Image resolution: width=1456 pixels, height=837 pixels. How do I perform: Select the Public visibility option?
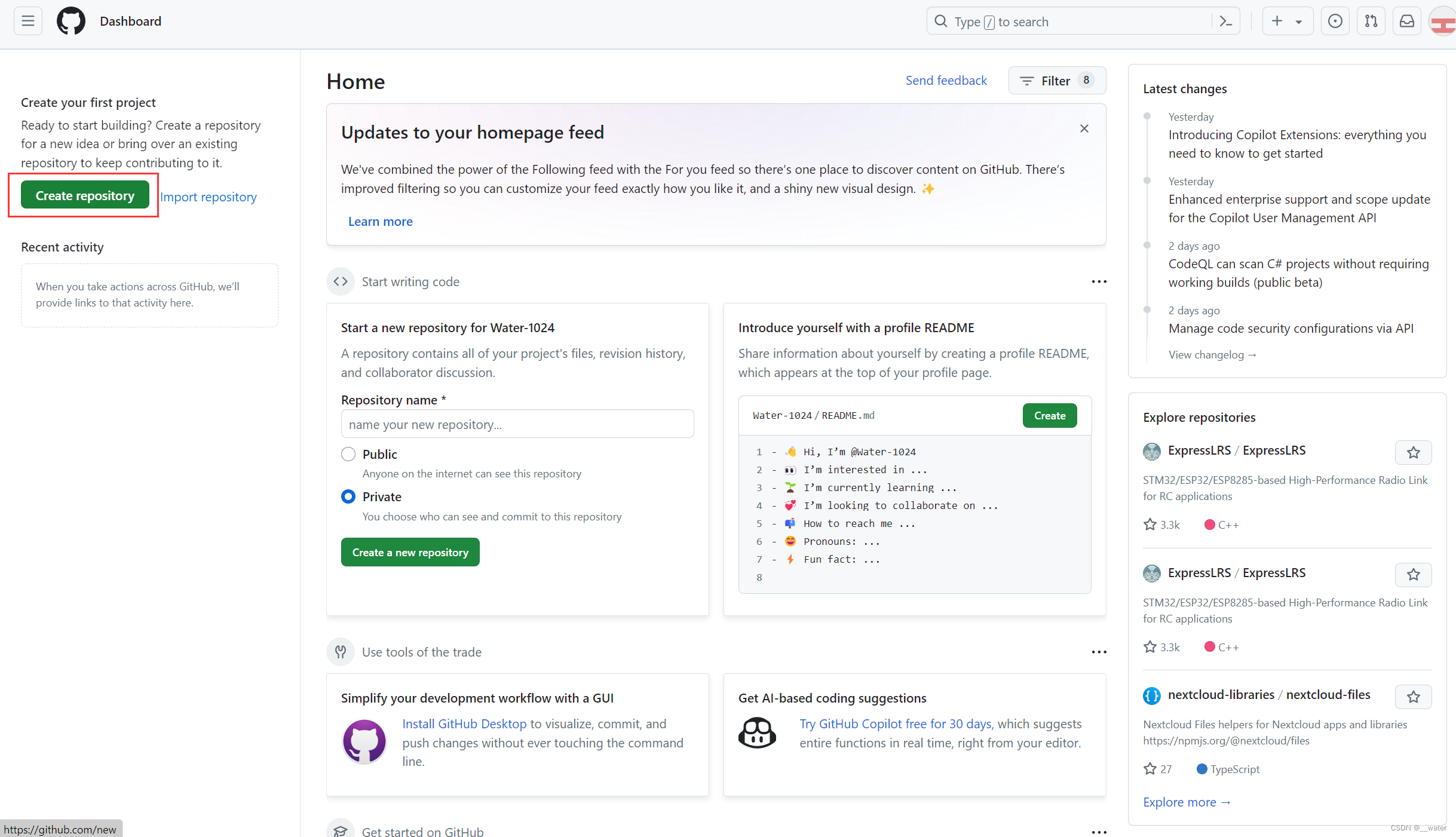pos(348,454)
